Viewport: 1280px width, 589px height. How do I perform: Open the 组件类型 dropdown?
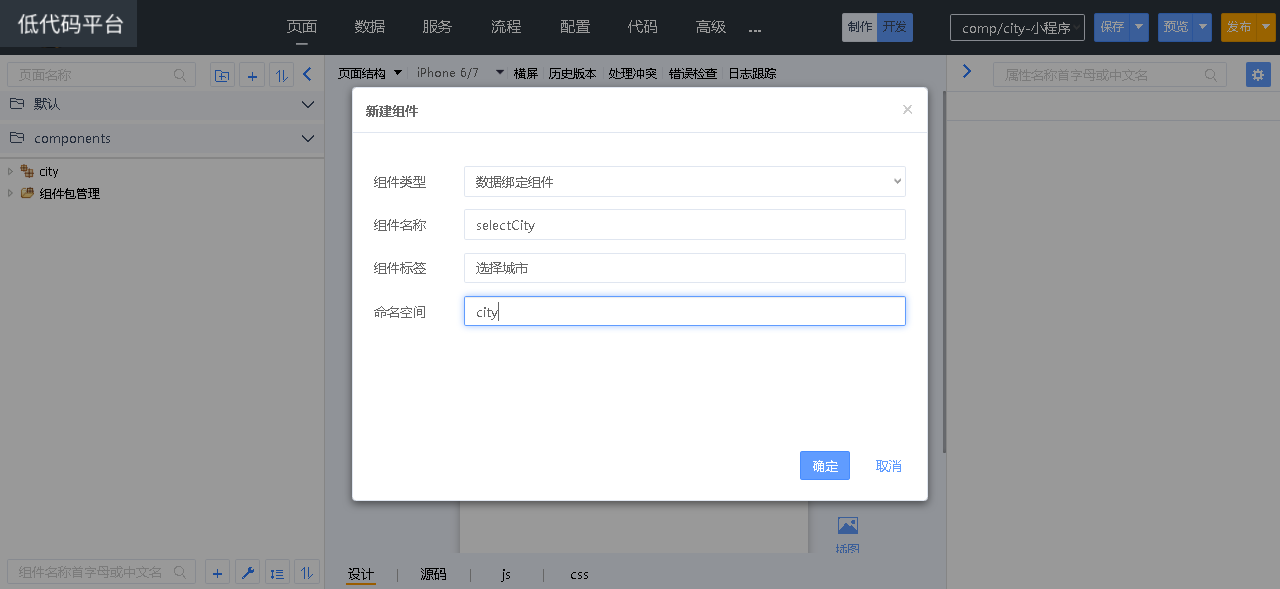pos(684,182)
